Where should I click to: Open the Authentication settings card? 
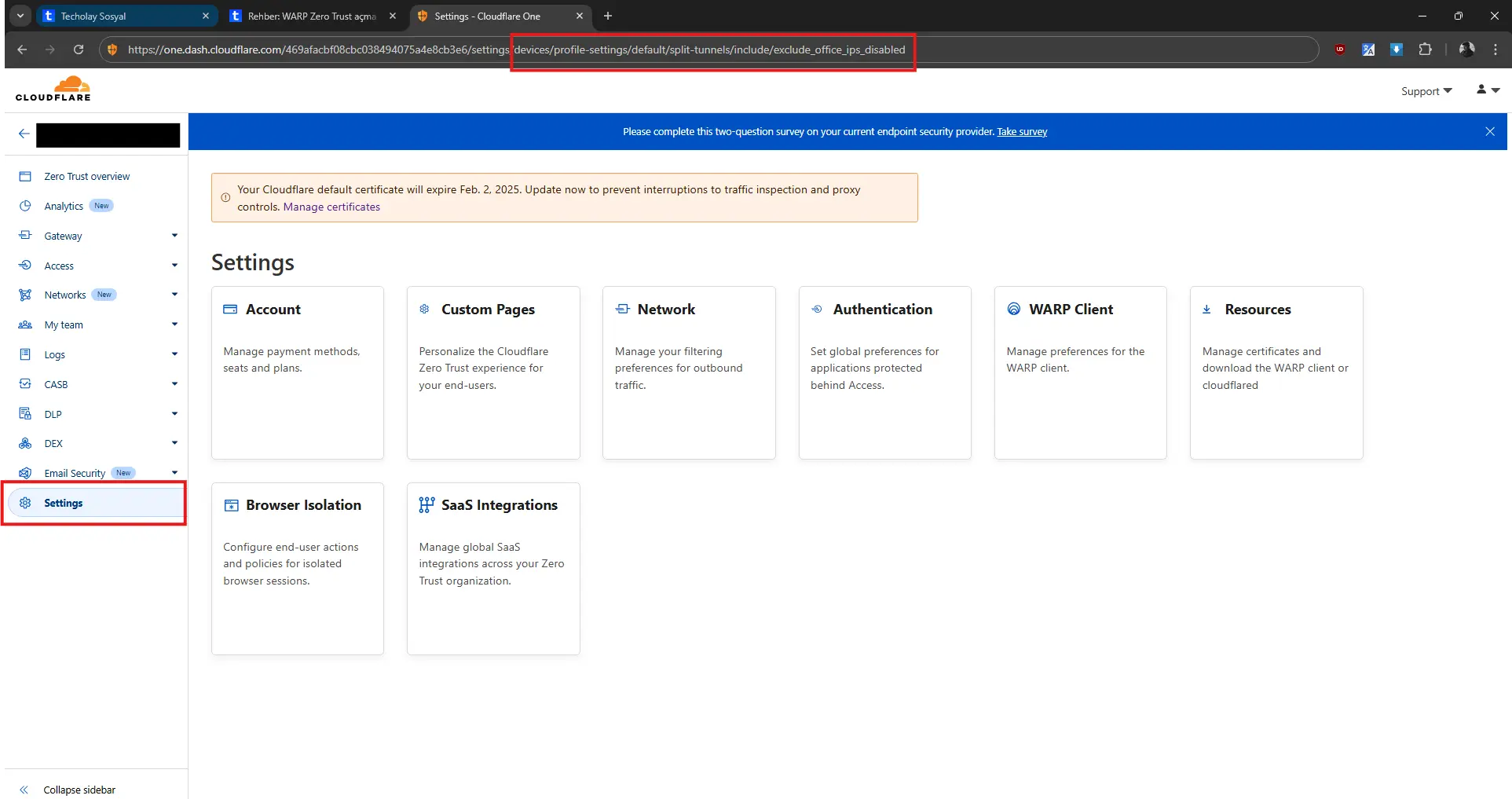pyautogui.click(x=885, y=372)
